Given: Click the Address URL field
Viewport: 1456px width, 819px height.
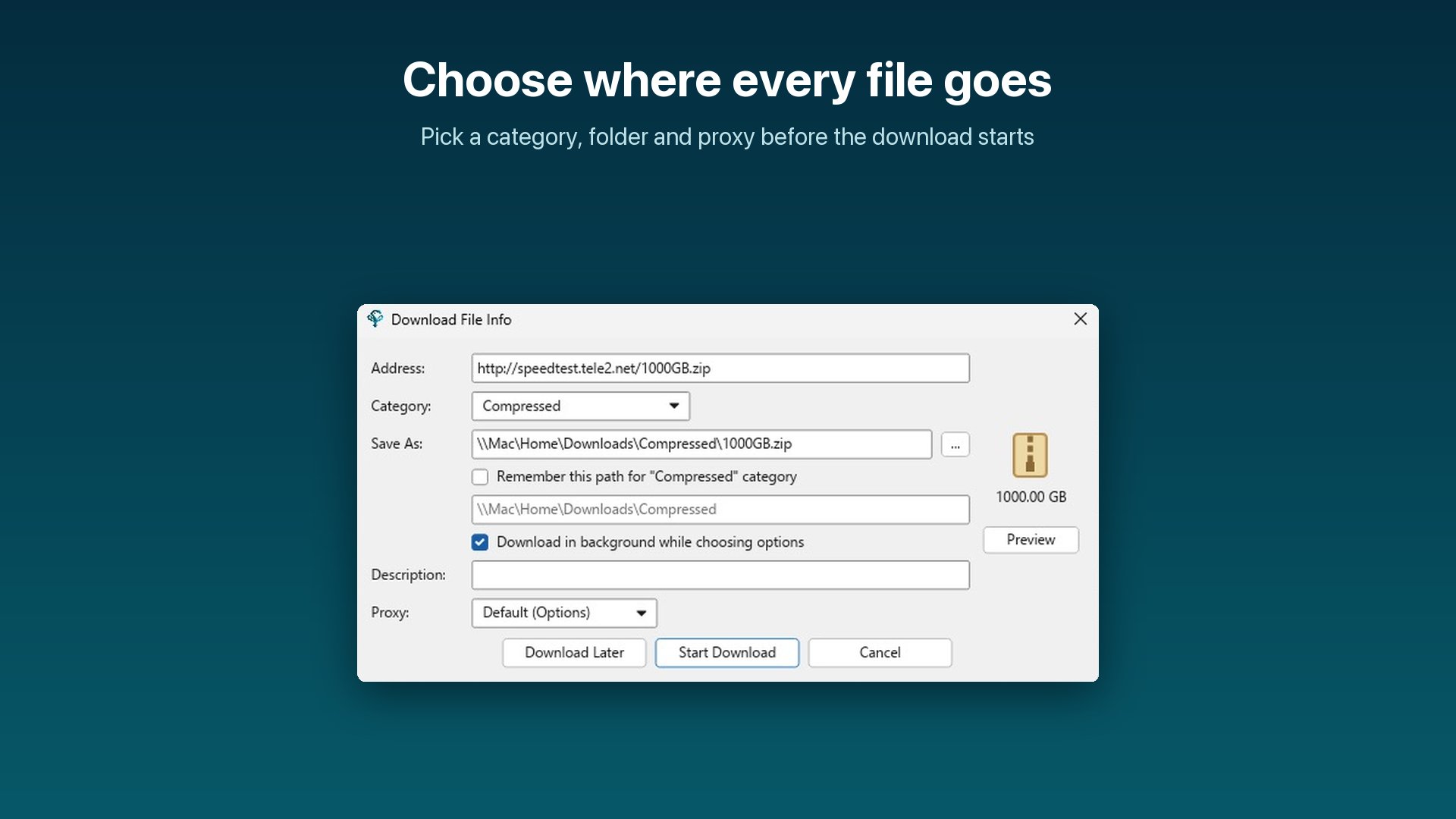Looking at the screenshot, I should tap(720, 369).
